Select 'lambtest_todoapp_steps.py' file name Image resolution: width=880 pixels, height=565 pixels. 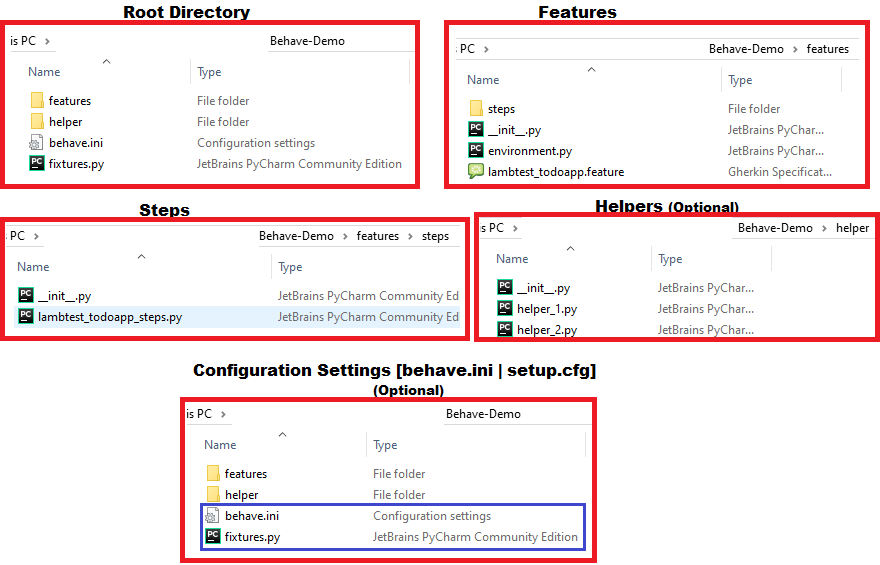(x=110, y=317)
